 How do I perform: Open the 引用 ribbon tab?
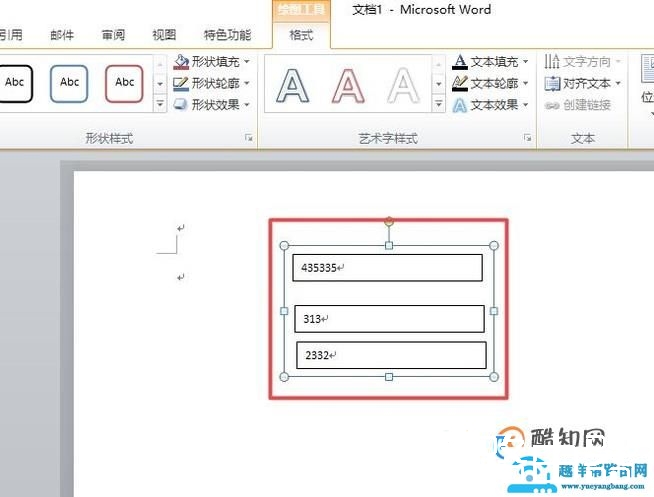click(11, 35)
